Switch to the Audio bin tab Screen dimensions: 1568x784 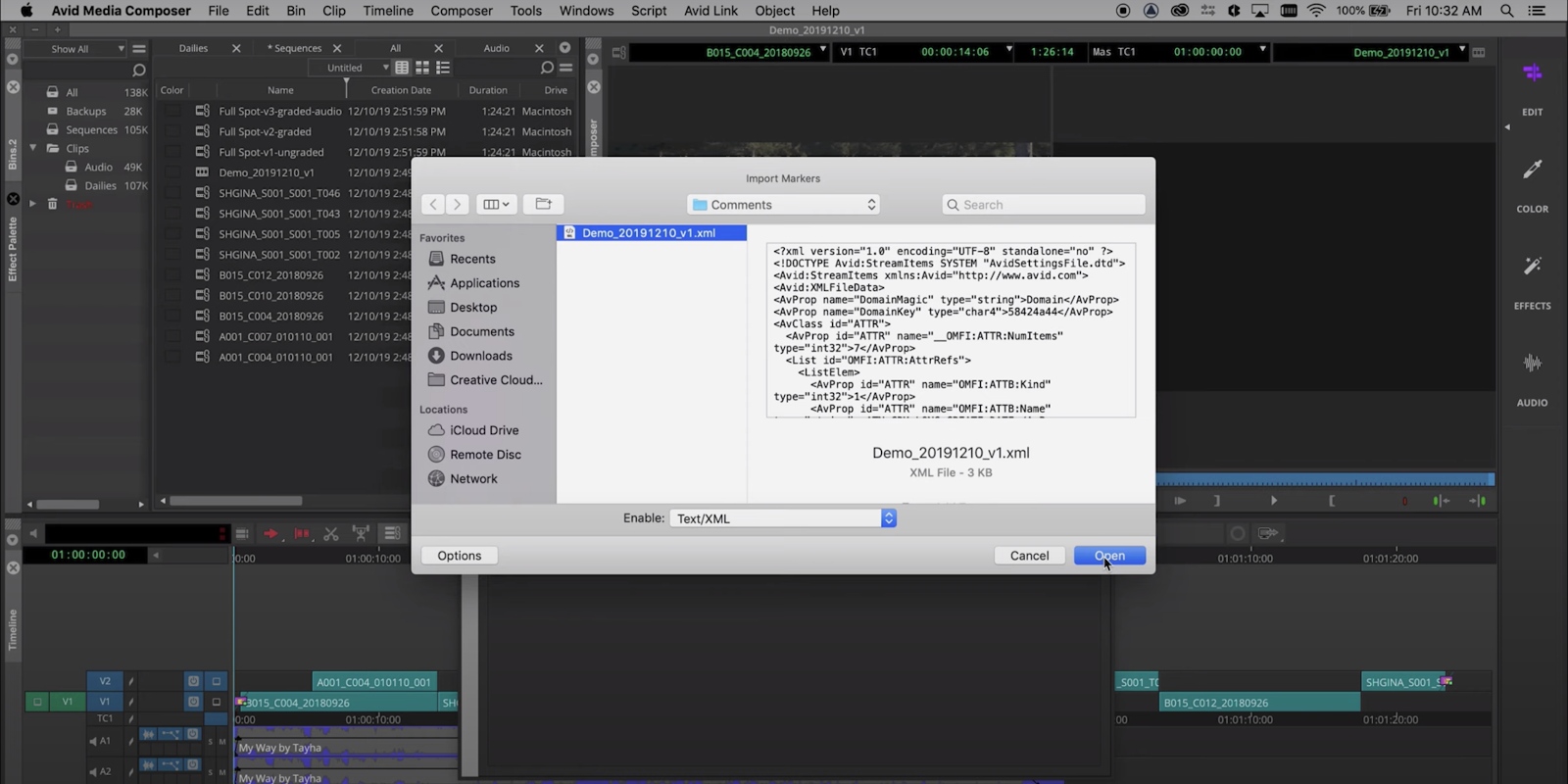(x=496, y=48)
